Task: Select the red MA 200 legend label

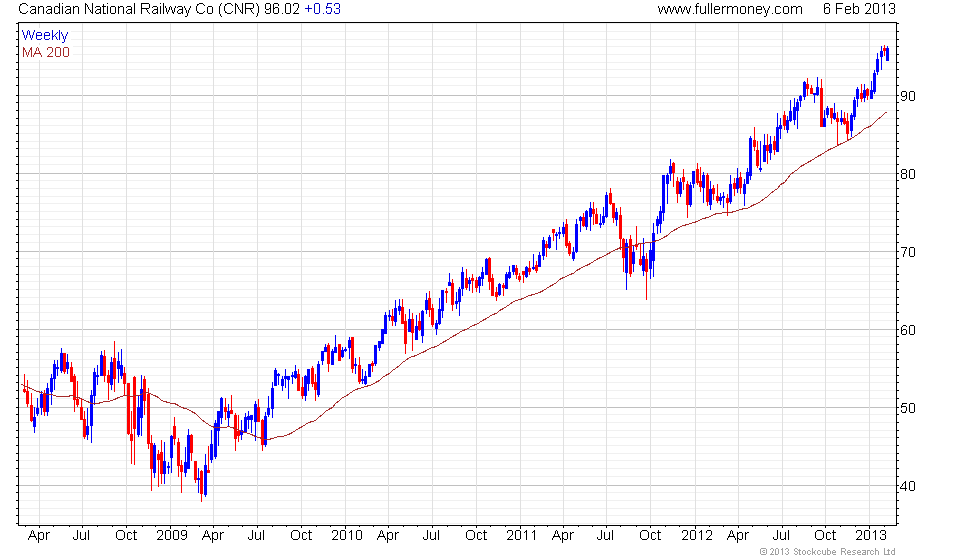Action: 46,52
